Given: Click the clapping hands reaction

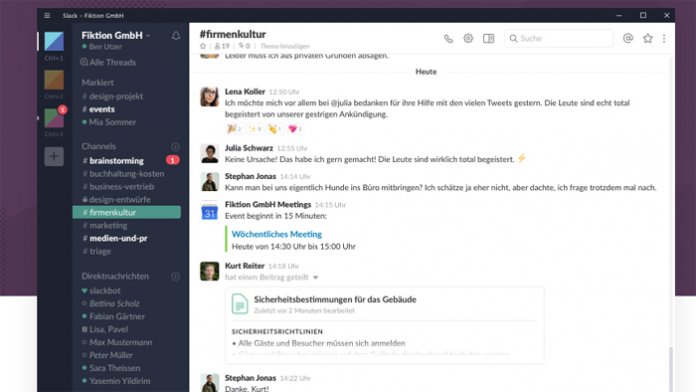Looking at the screenshot, I should coord(275,129).
